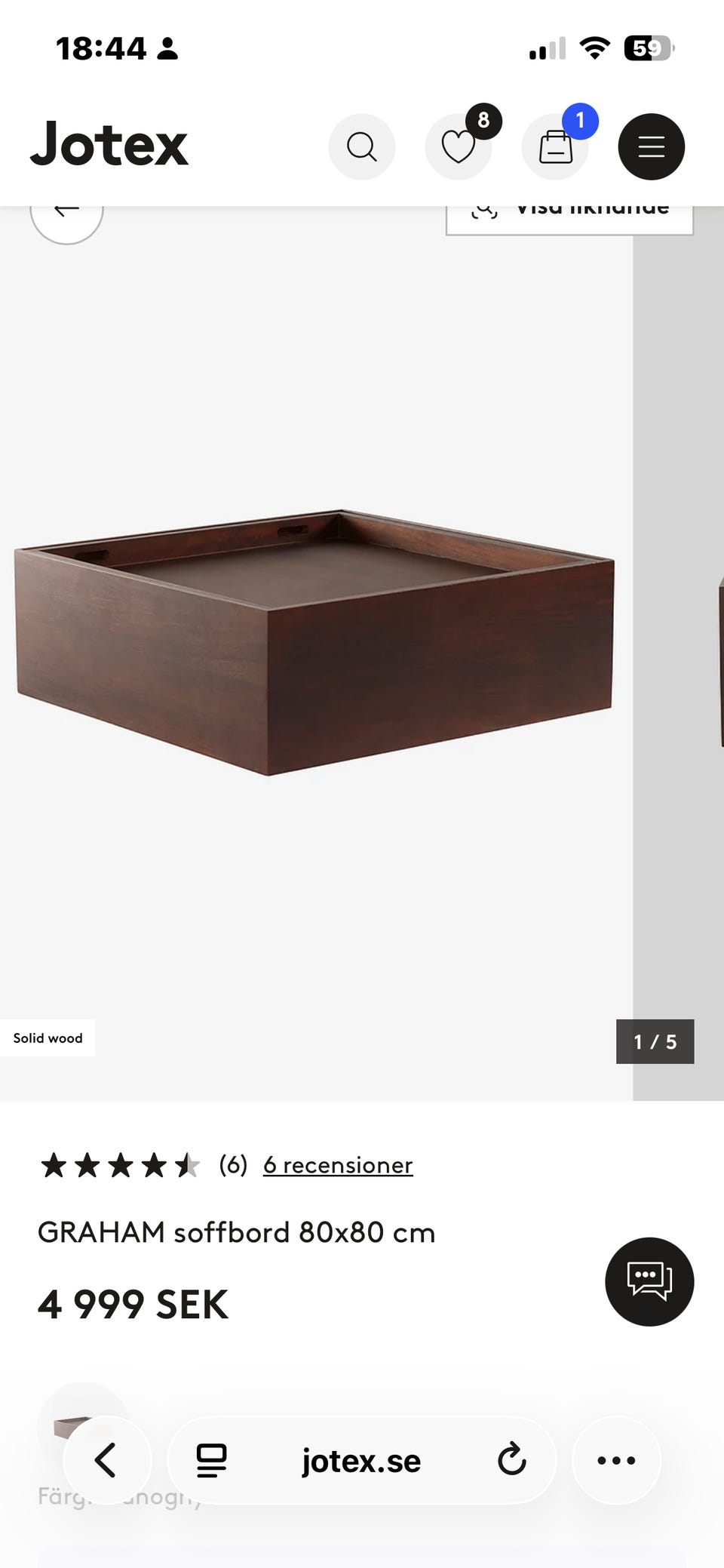Image resolution: width=724 pixels, height=1568 pixels.
Task: Tap the main GRAHAM table product image
Action: tap(314, 643)
